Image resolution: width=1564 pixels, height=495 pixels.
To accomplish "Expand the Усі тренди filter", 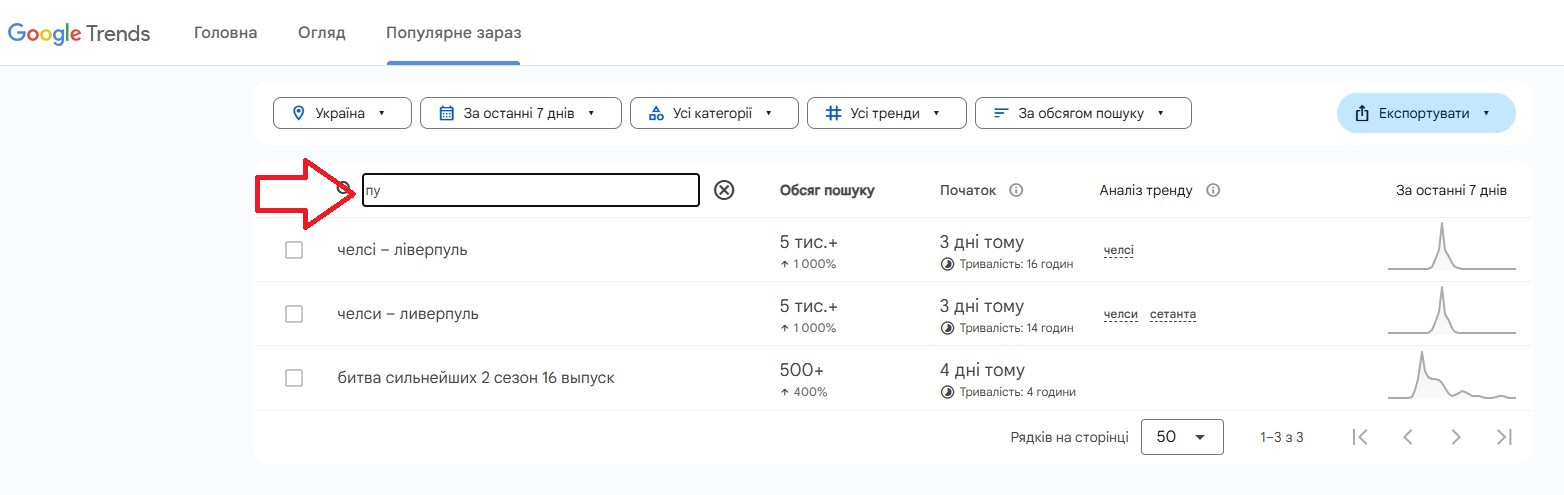I will tap(887, 113).
